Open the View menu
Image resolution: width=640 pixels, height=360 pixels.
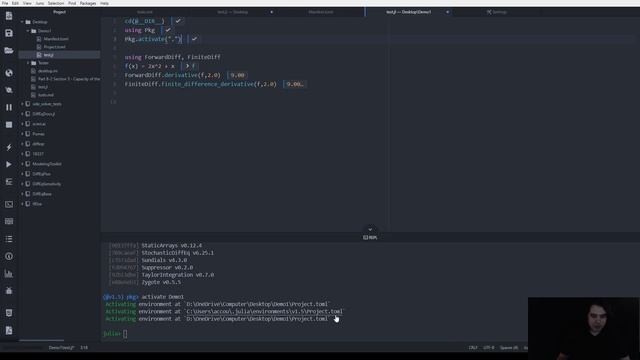click(x=27, y=3)
